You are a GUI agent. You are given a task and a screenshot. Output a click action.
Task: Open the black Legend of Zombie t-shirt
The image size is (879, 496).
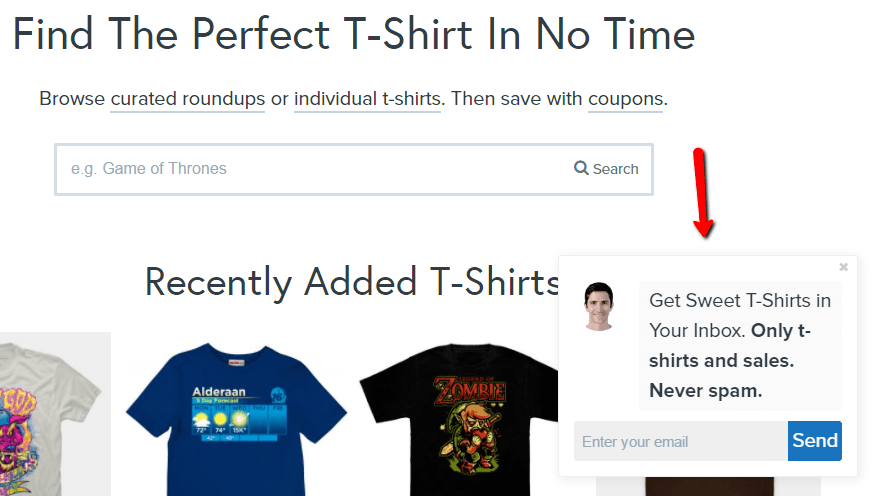459,419
